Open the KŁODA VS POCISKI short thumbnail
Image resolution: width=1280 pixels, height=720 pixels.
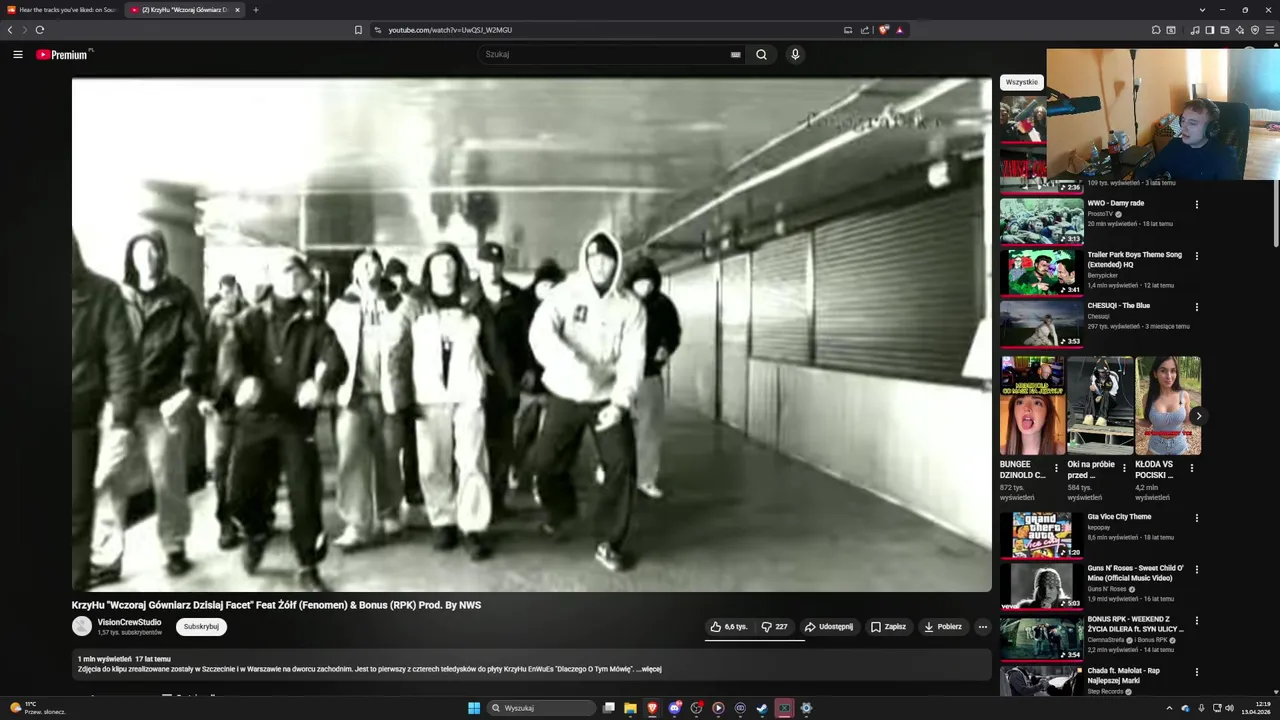pos(1168,405)
